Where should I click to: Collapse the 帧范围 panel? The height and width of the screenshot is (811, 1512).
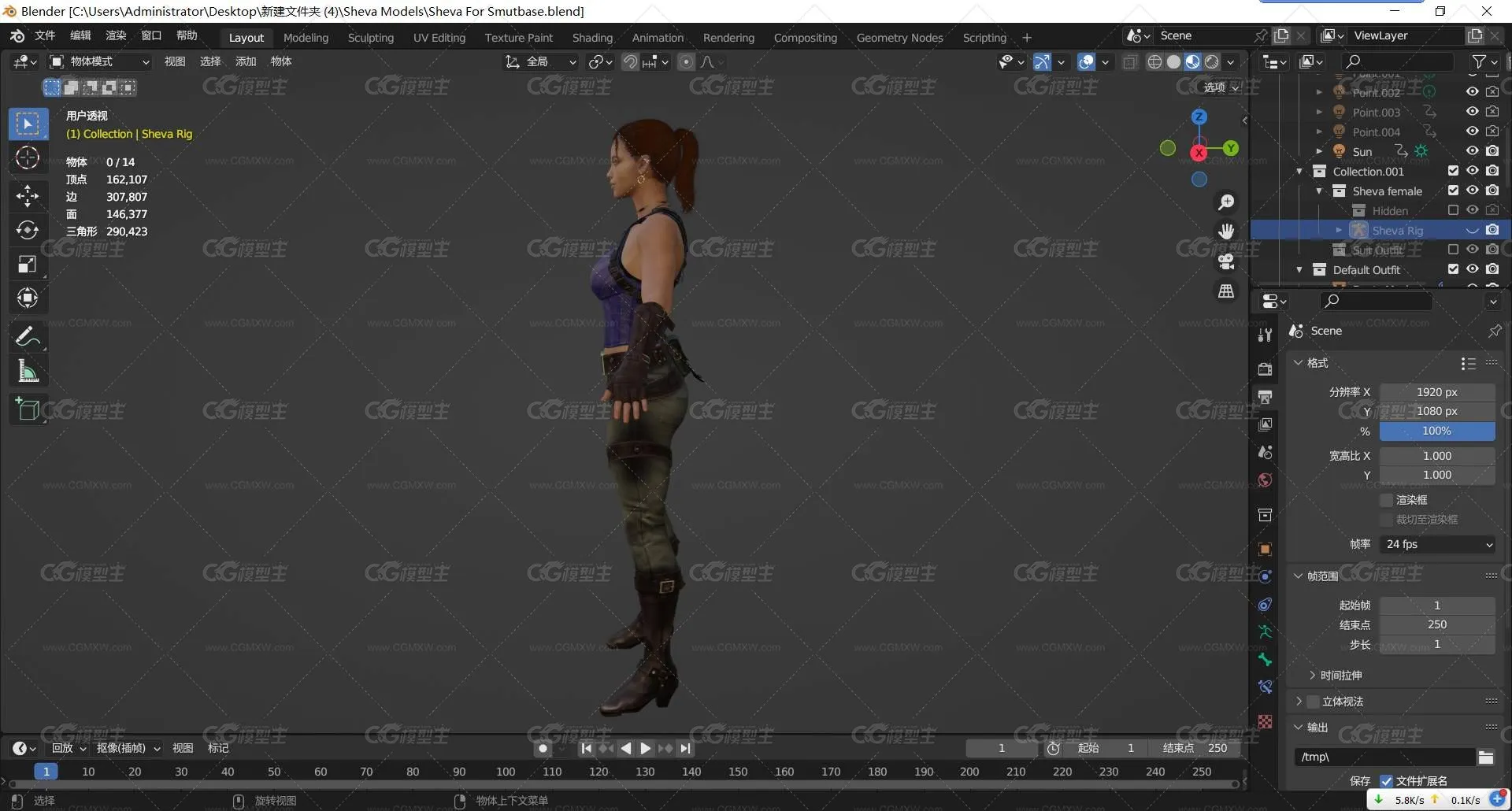[x=1299, y=576]
